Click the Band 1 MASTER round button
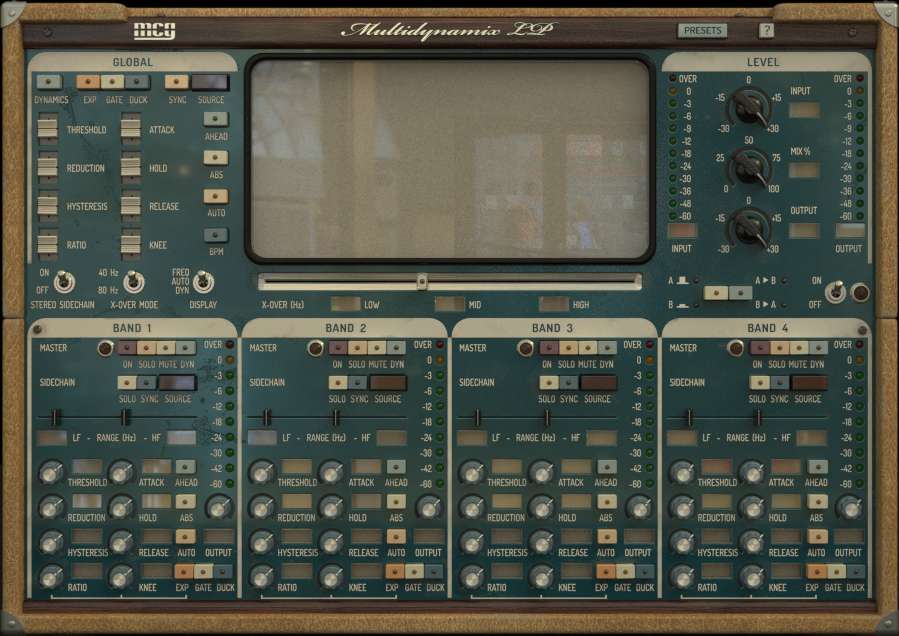The image size is (899, 636). pyautogui.click(x=105, y=348)
